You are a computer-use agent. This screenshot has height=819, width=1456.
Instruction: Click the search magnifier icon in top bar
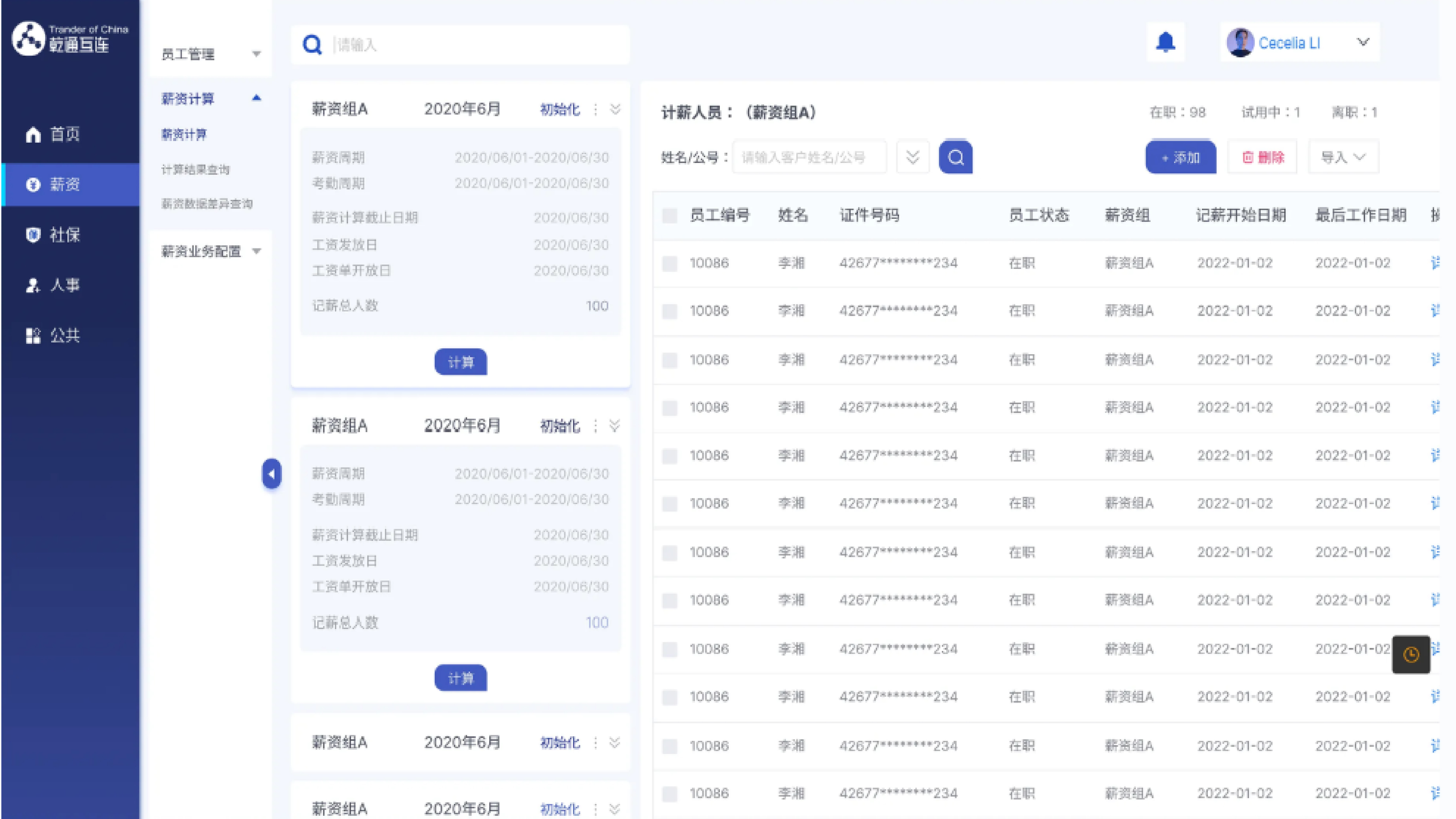point(312,45)
